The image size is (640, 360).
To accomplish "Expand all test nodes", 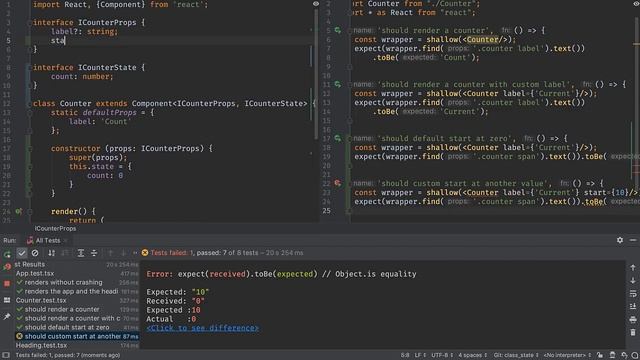I will coord(81,253).
